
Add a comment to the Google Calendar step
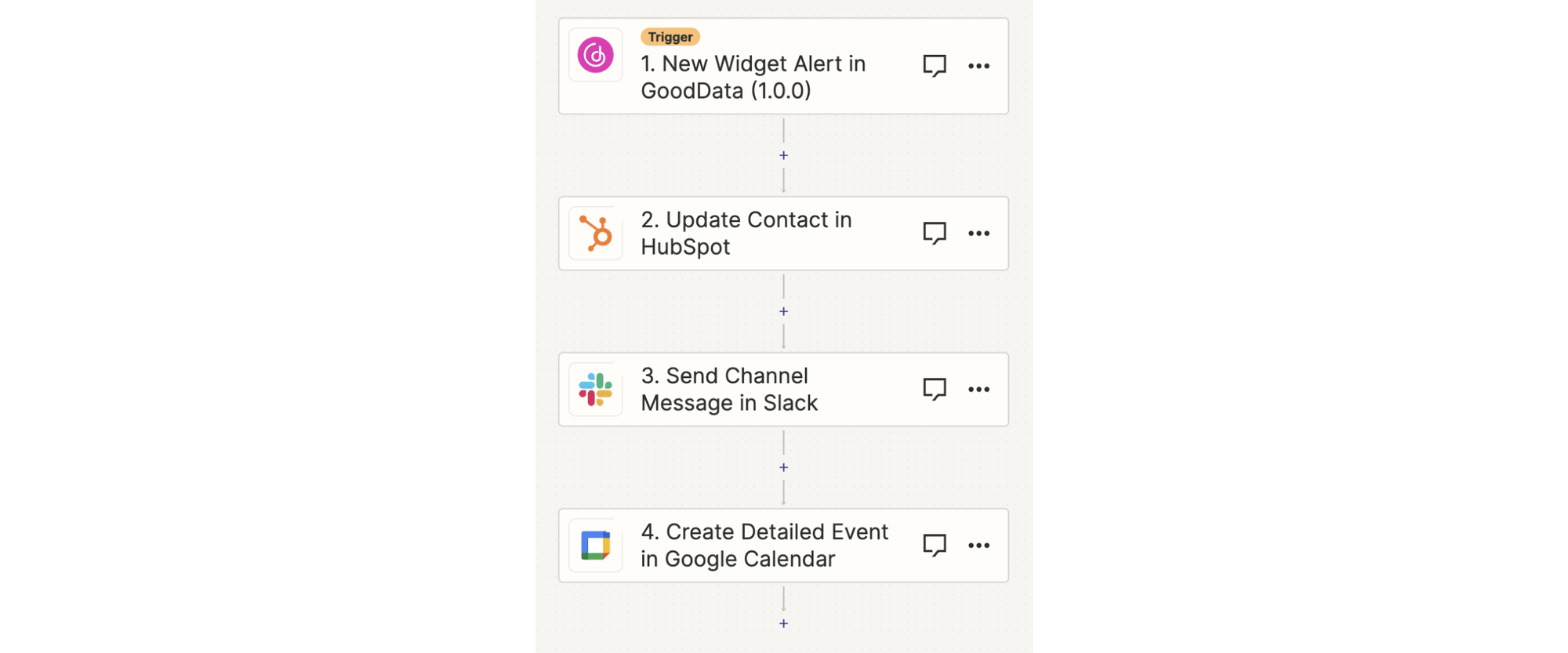click(935, 544)
